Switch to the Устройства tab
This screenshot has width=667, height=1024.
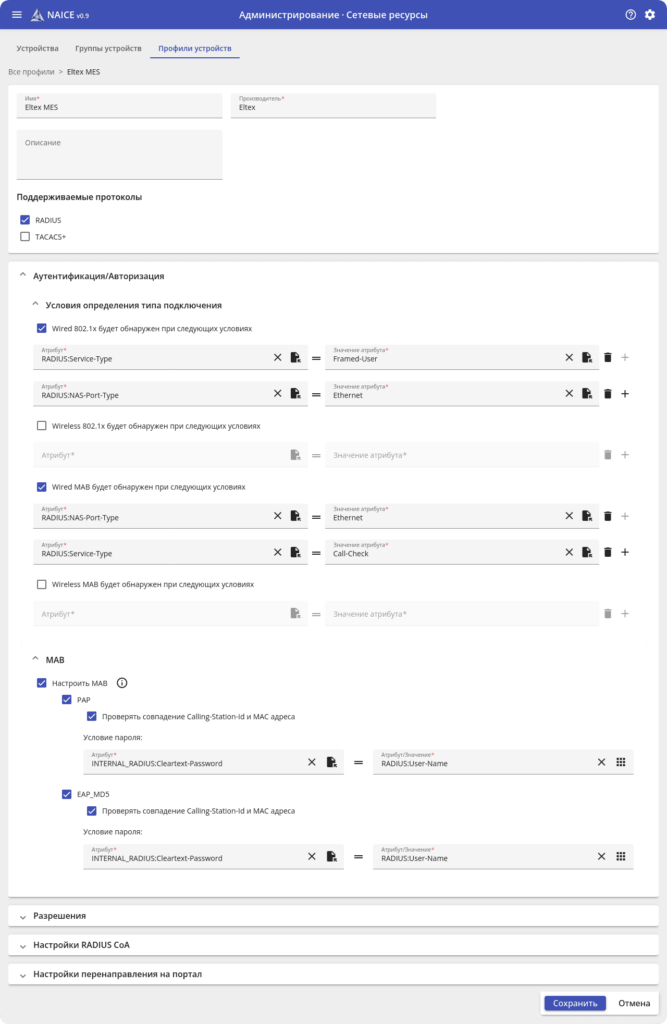click(39, 48)
